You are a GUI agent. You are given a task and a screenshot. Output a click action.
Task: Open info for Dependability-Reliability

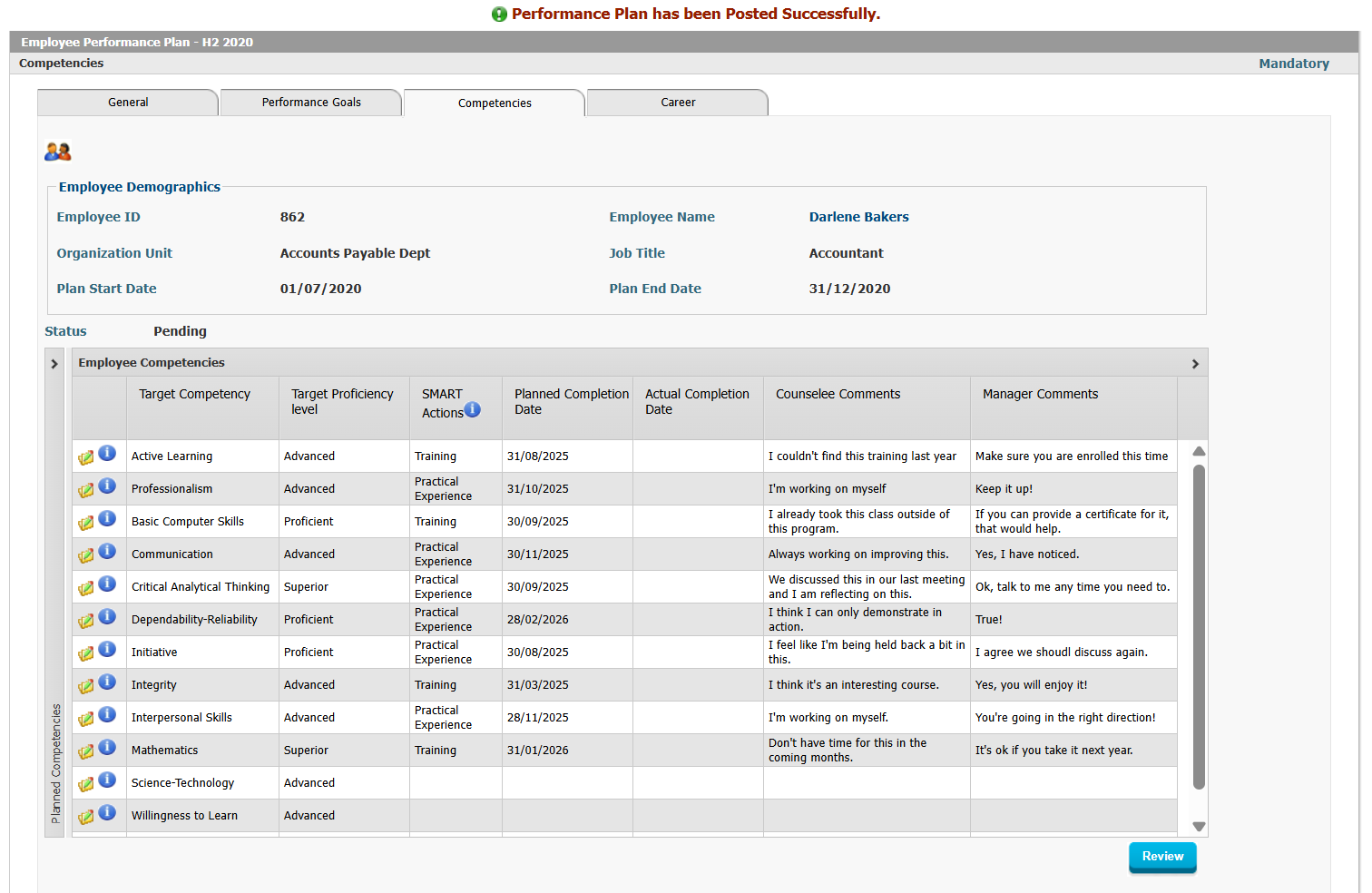(107, 616)
